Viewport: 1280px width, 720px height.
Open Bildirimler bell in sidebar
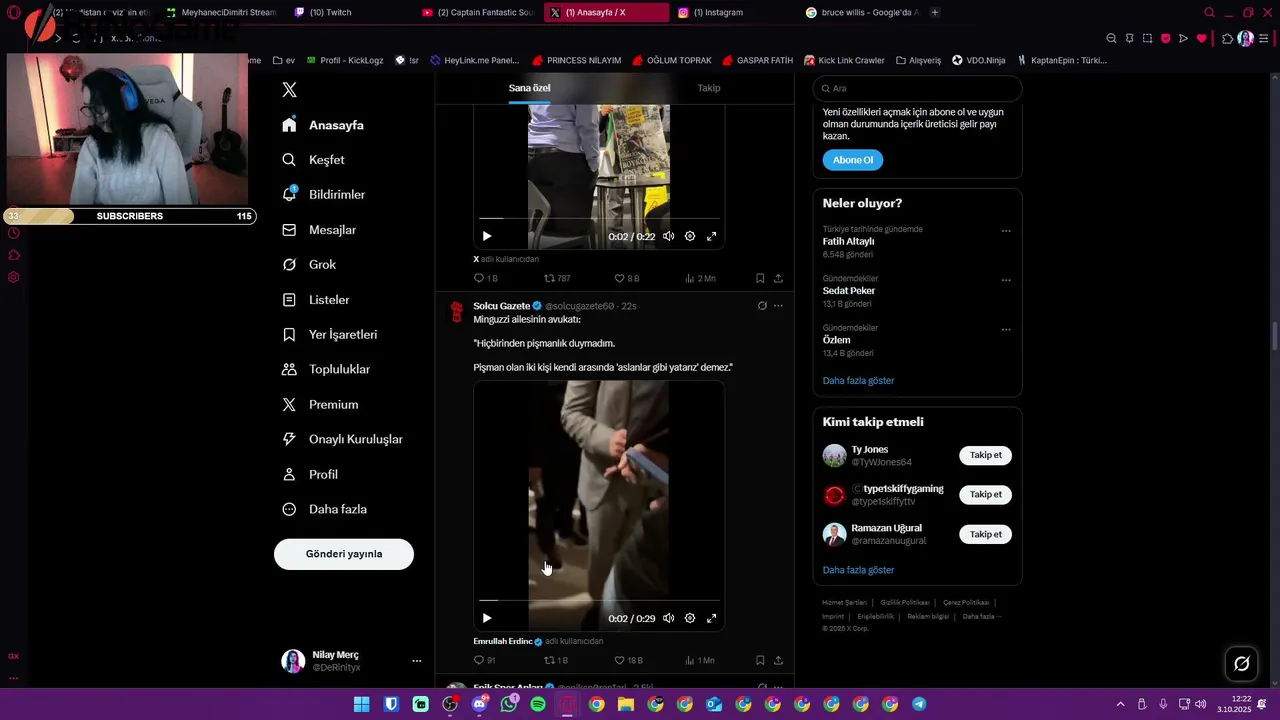pos(289,194)
